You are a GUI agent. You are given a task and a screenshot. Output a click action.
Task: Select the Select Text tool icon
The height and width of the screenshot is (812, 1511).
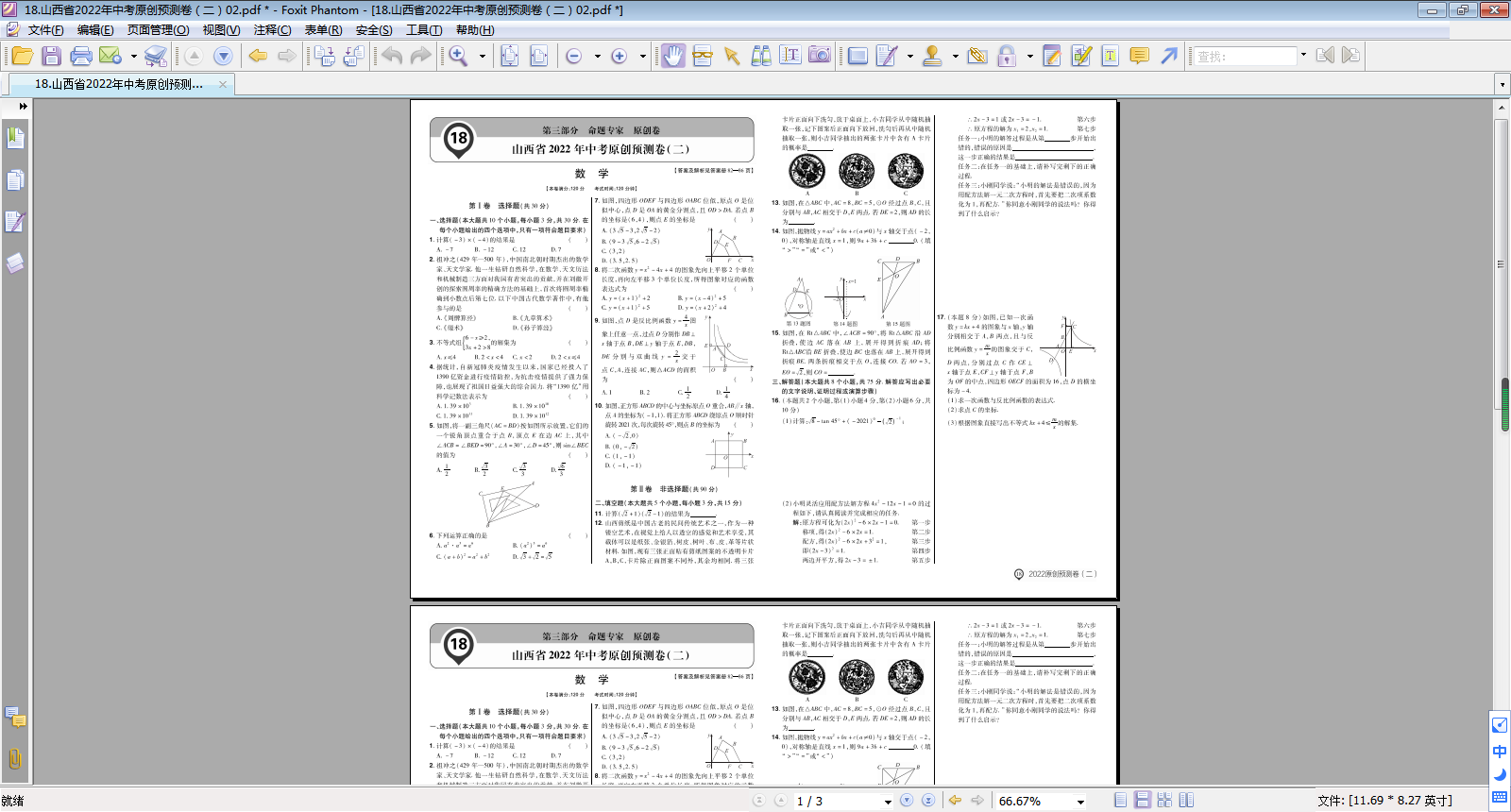(790, 57)
